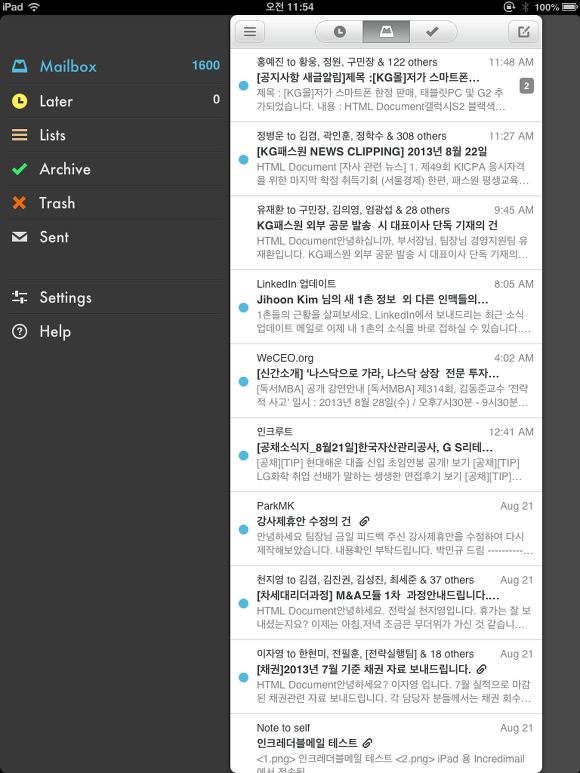Click the yellow Later clock icon

20,101
